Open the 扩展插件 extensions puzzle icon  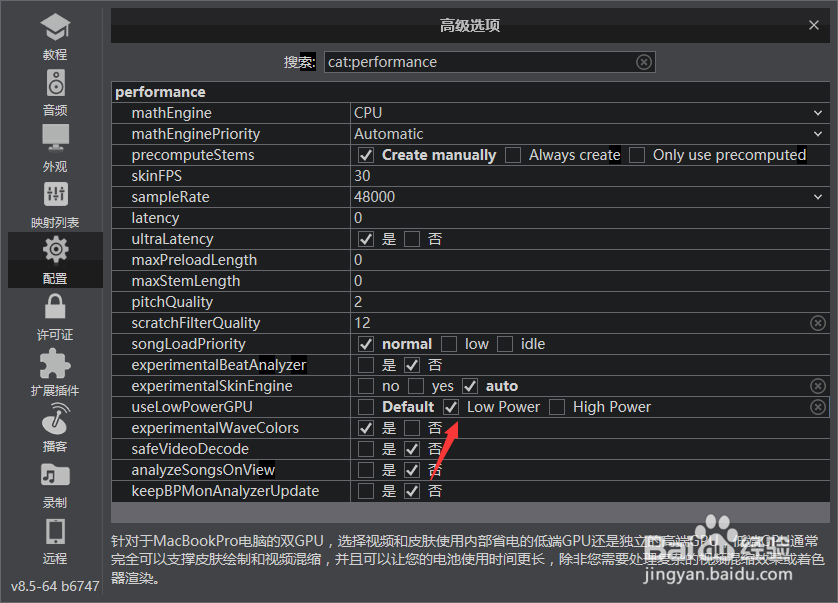pos(55,363)
